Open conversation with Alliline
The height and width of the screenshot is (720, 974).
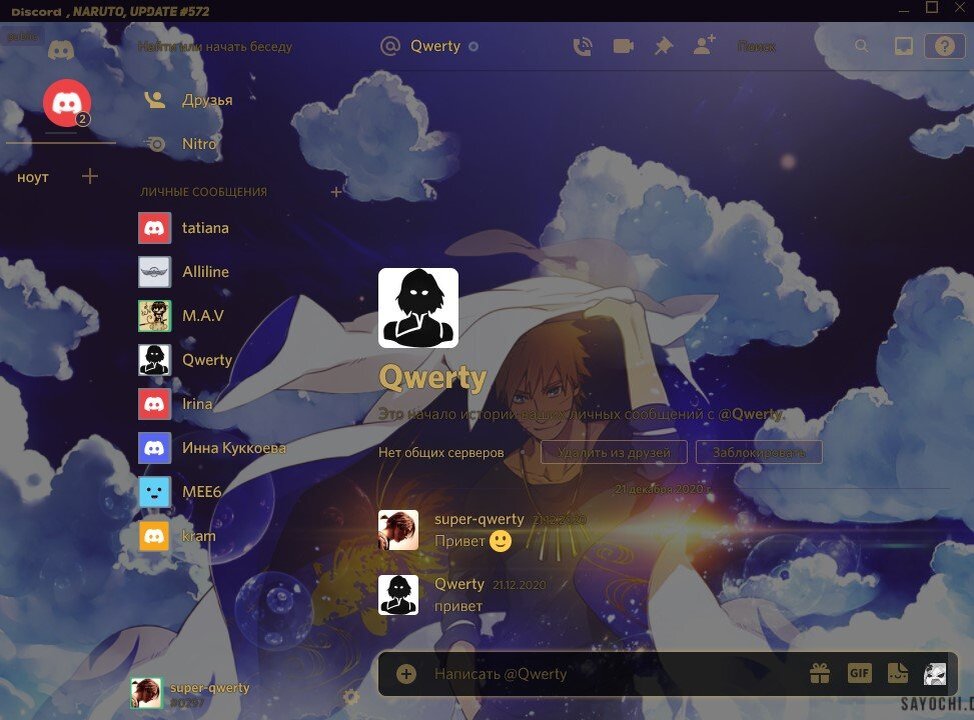pyautogui.click(x=240, y=272)
